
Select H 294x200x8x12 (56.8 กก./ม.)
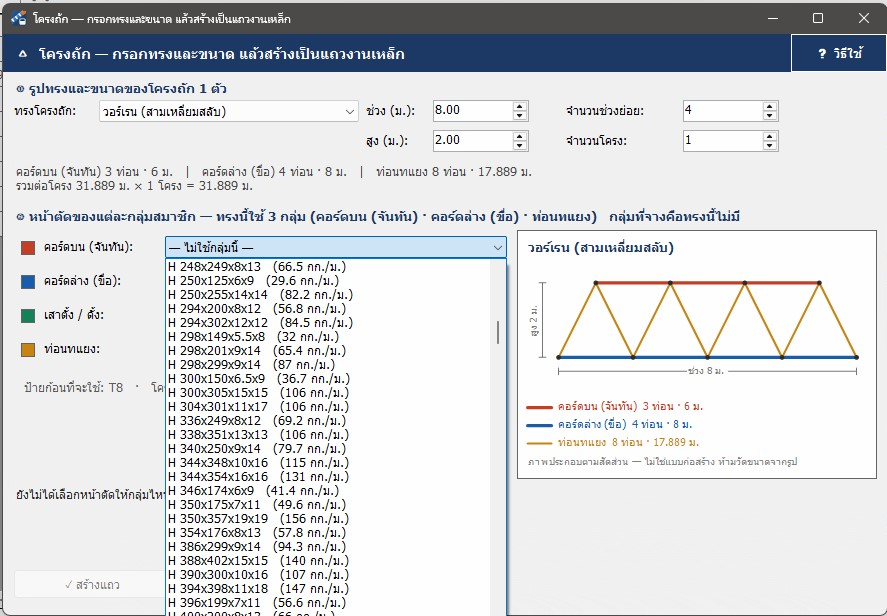328,309
